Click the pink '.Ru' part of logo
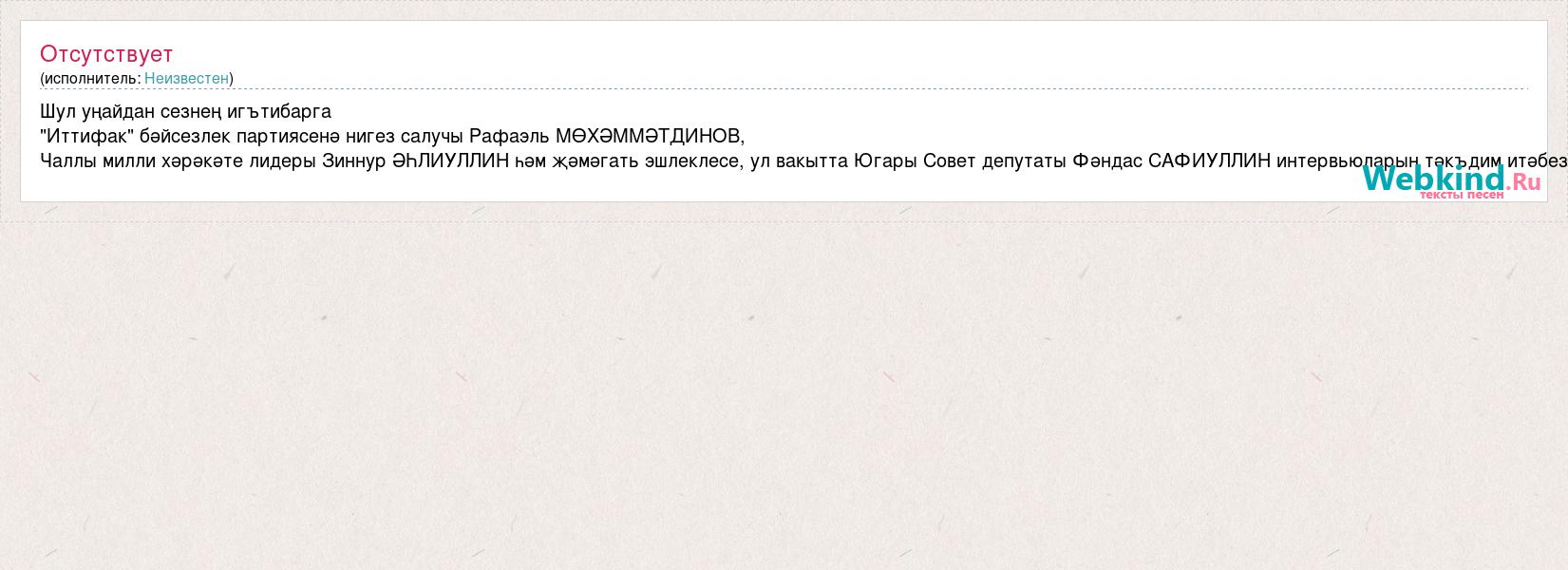The width and height of the screenshot is (1568, 570). point(1523,181)
